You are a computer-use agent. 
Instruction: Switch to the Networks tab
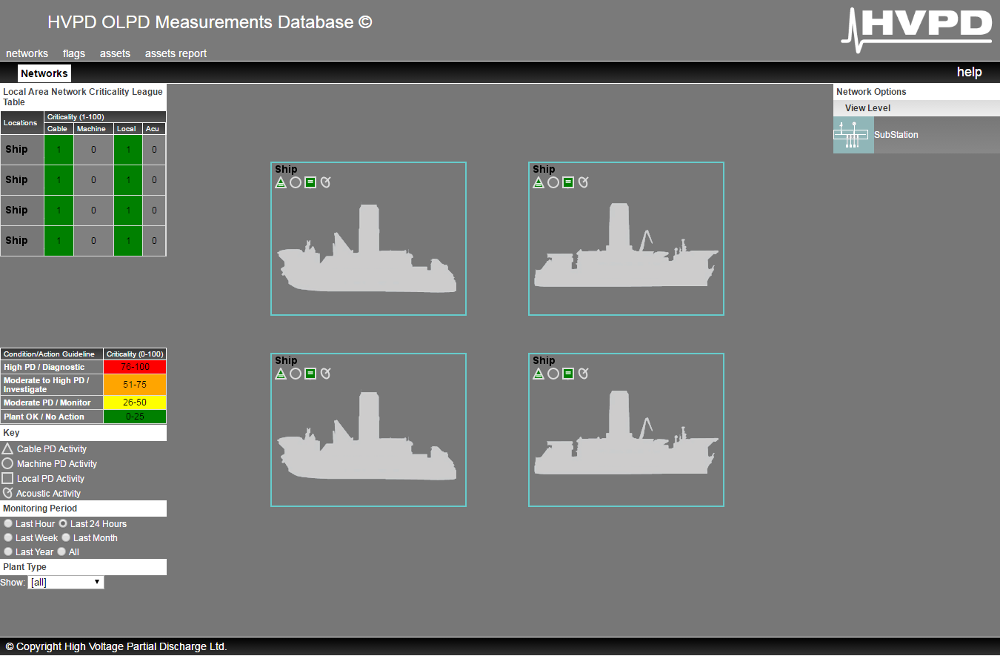[44, 73]
